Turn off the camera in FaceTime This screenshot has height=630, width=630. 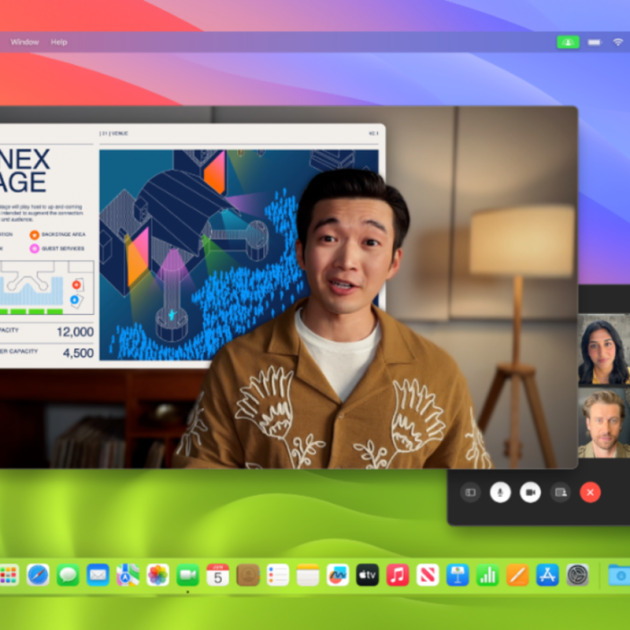pyautogui.click(x=530, y=492)
